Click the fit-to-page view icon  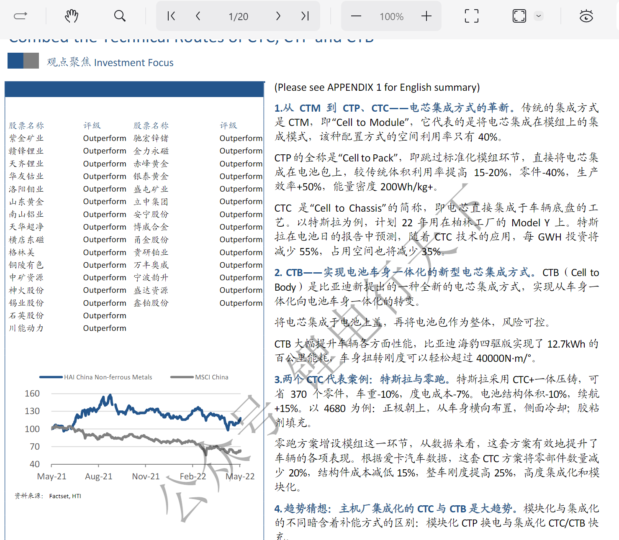(519, 16)
